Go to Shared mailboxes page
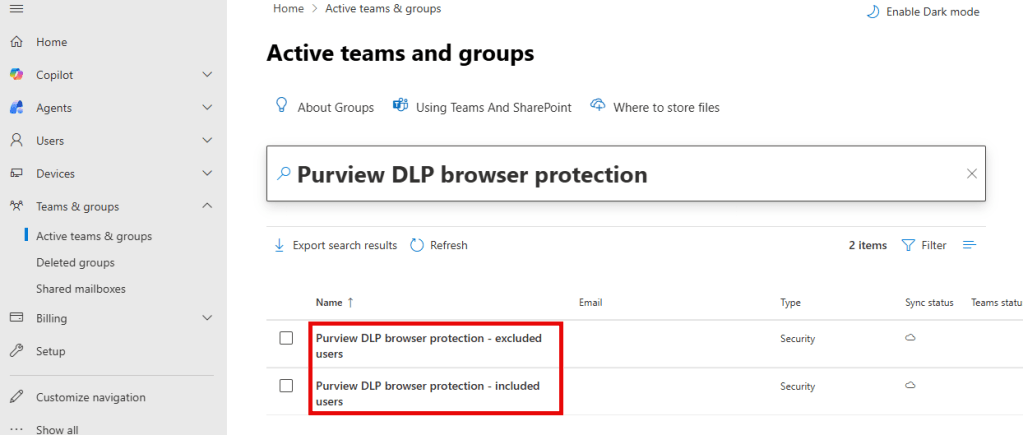The height and width of the screenshot is (435, 1023). (80, 288)
